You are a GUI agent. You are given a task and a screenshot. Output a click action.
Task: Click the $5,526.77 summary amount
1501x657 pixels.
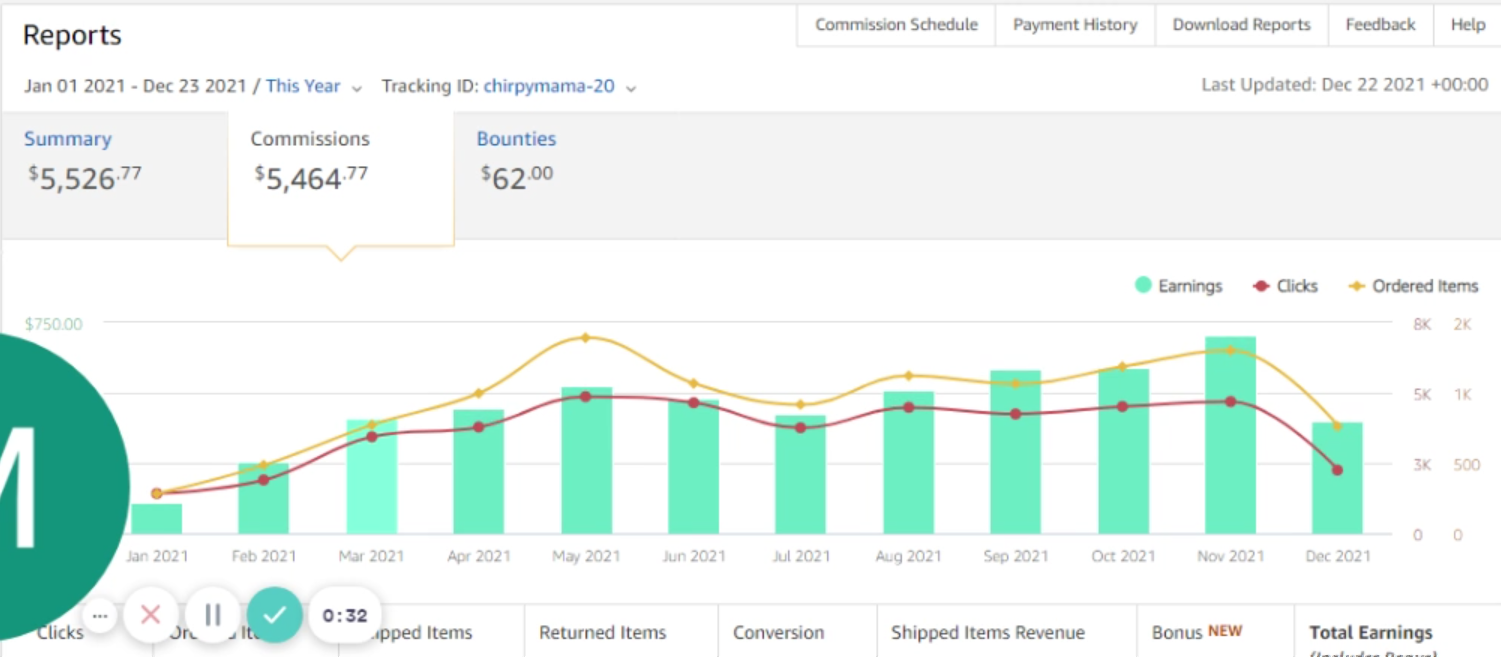pyautogui.click(x=85, y=178)
